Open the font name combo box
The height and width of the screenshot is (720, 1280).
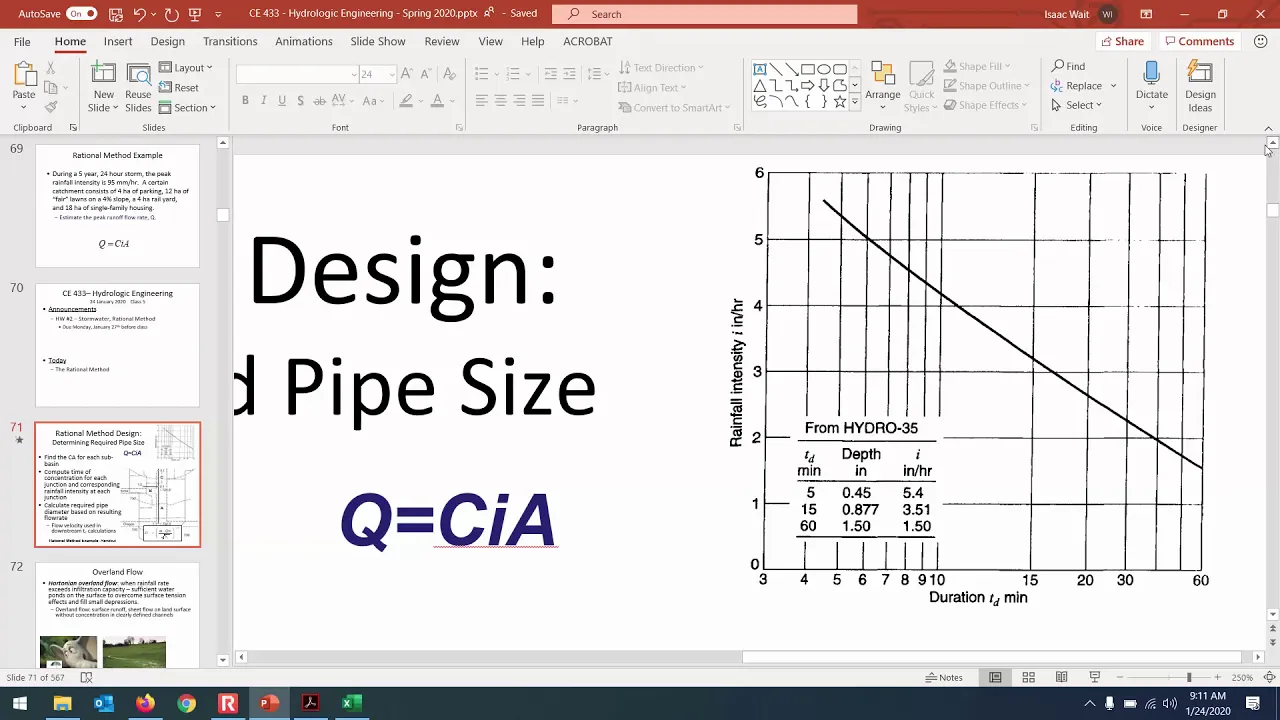click(297, 74)
